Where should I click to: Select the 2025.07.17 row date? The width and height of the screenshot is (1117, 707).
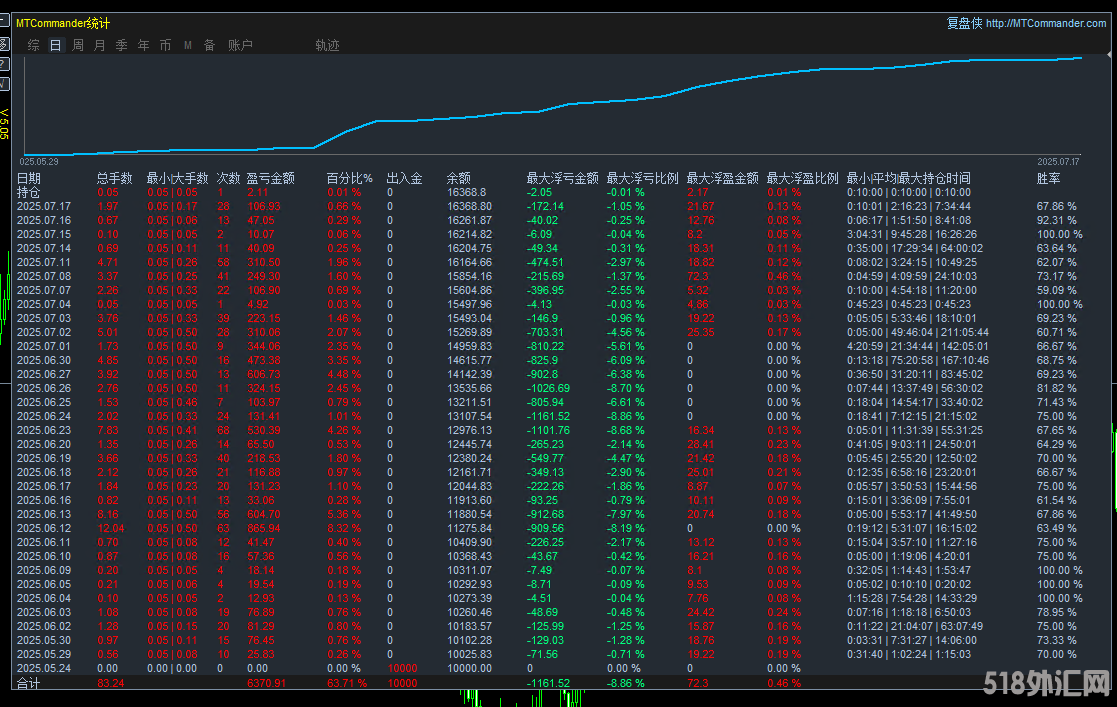tap(44, 206)
